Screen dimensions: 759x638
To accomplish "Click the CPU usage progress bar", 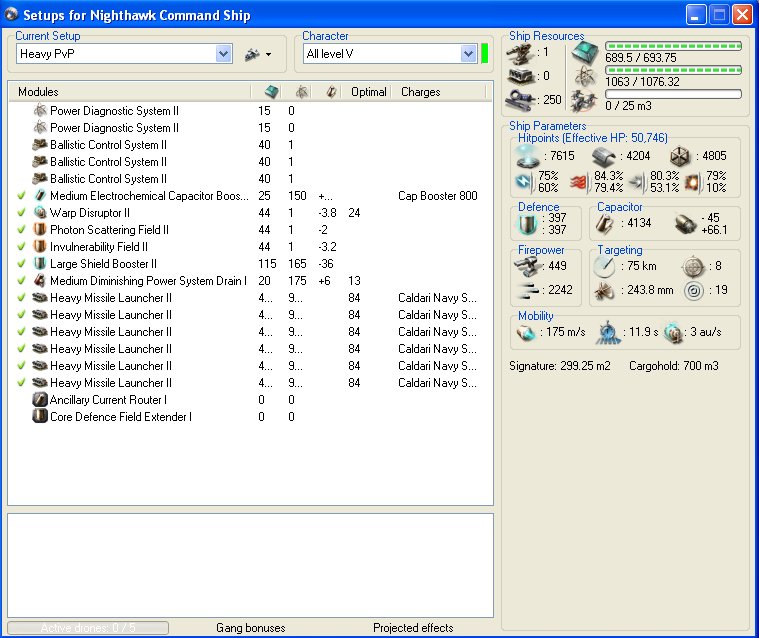I will tap(673, 46).
